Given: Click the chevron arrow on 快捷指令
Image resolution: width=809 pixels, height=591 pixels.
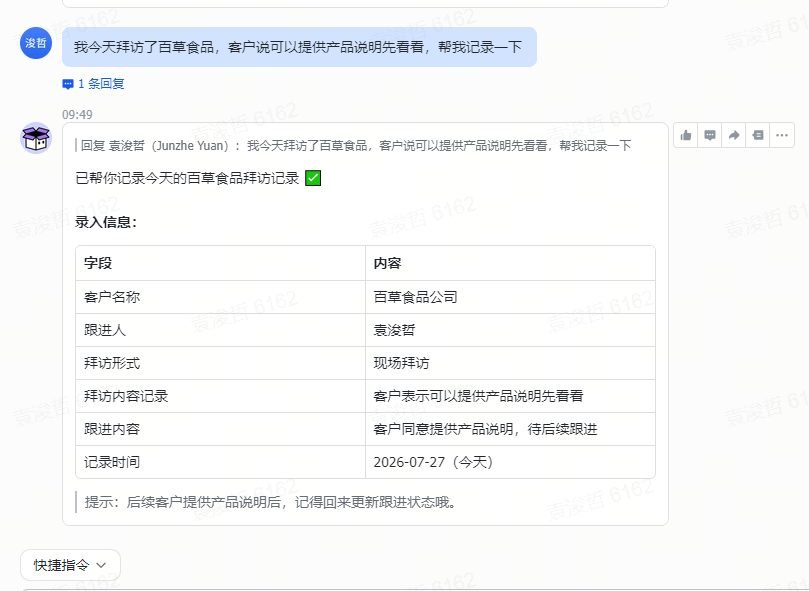Looking at the screenshot, I should pyautogui.click(x=101, y=566).
